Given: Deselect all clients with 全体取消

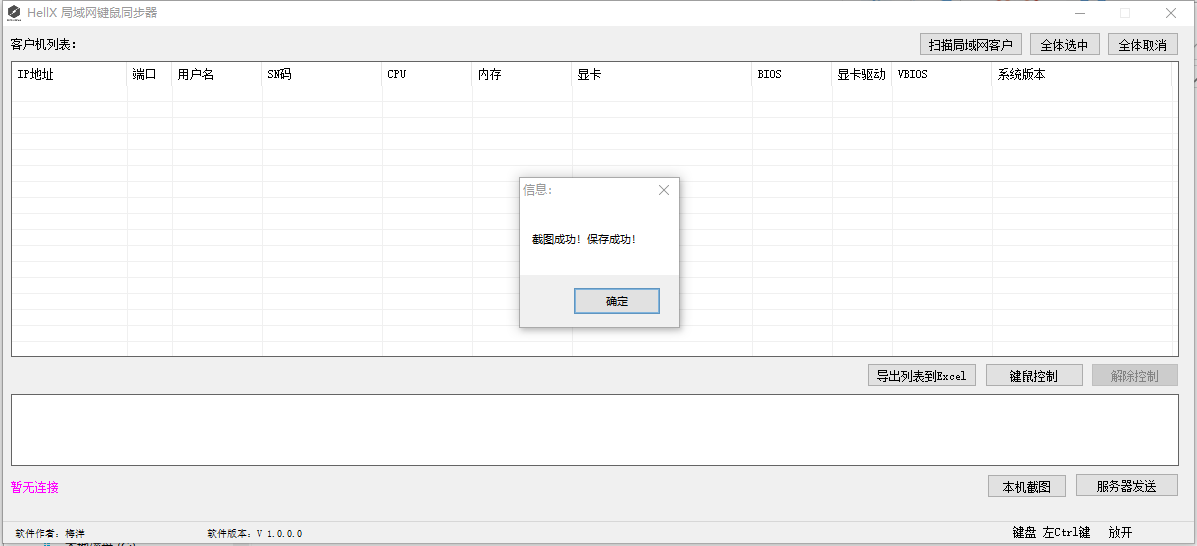Looking at the screenshot, I should (1143, 45).
